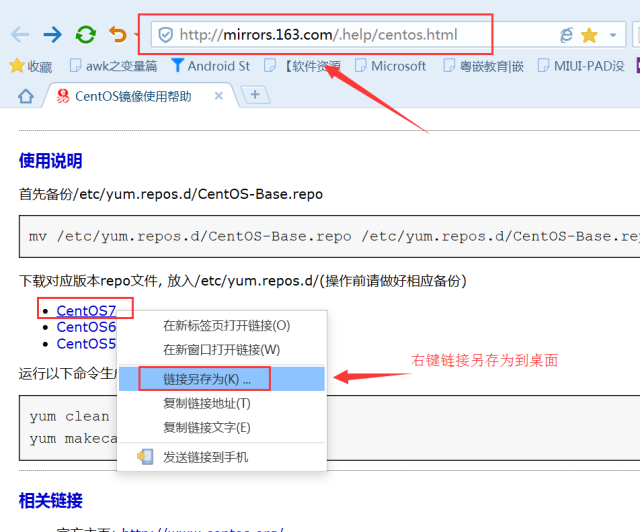Click the yum makecache command line
The height and width of the screenshot is (532, 640).
tap(73, 439)
